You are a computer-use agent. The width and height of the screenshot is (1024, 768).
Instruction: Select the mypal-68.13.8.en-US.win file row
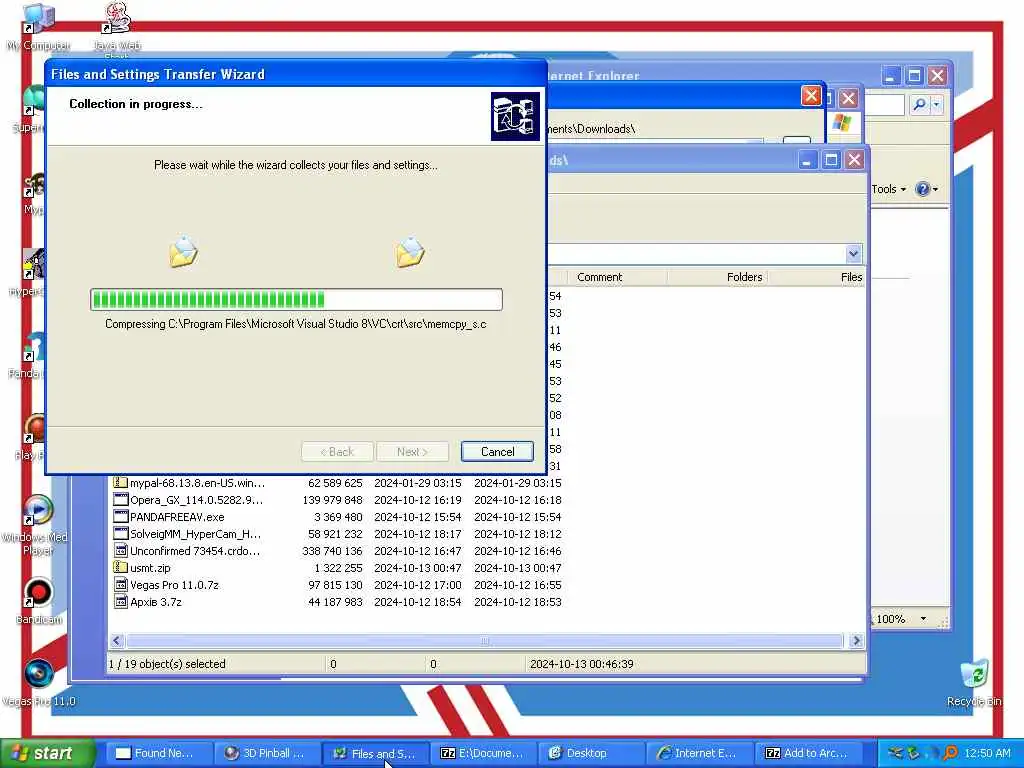point(338,483)
